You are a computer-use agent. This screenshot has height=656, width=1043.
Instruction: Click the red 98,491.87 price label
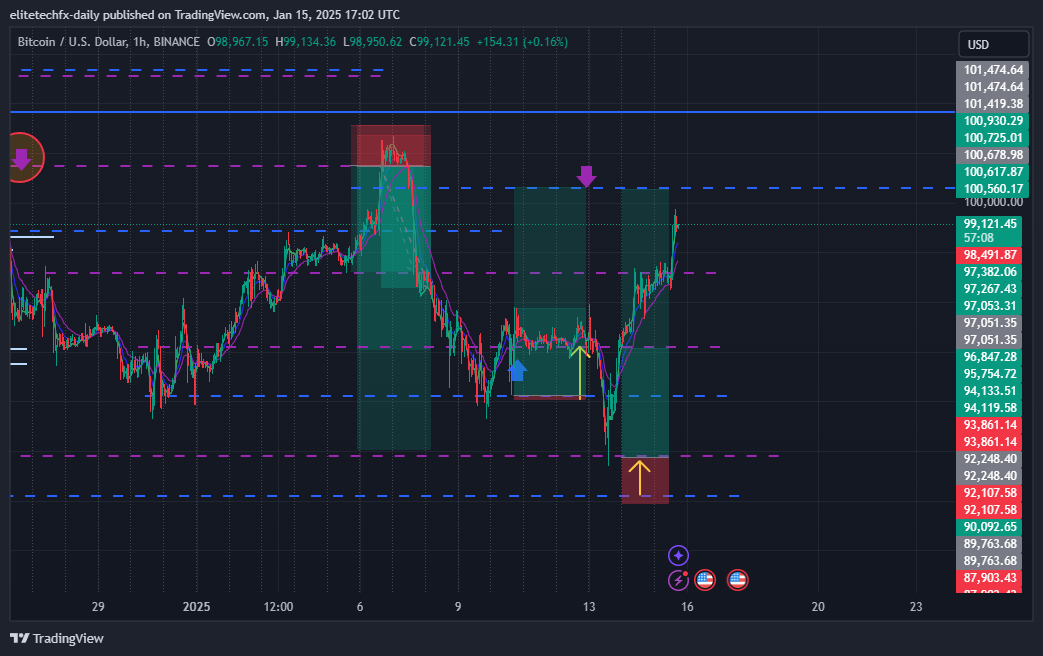tap(989, 255)
